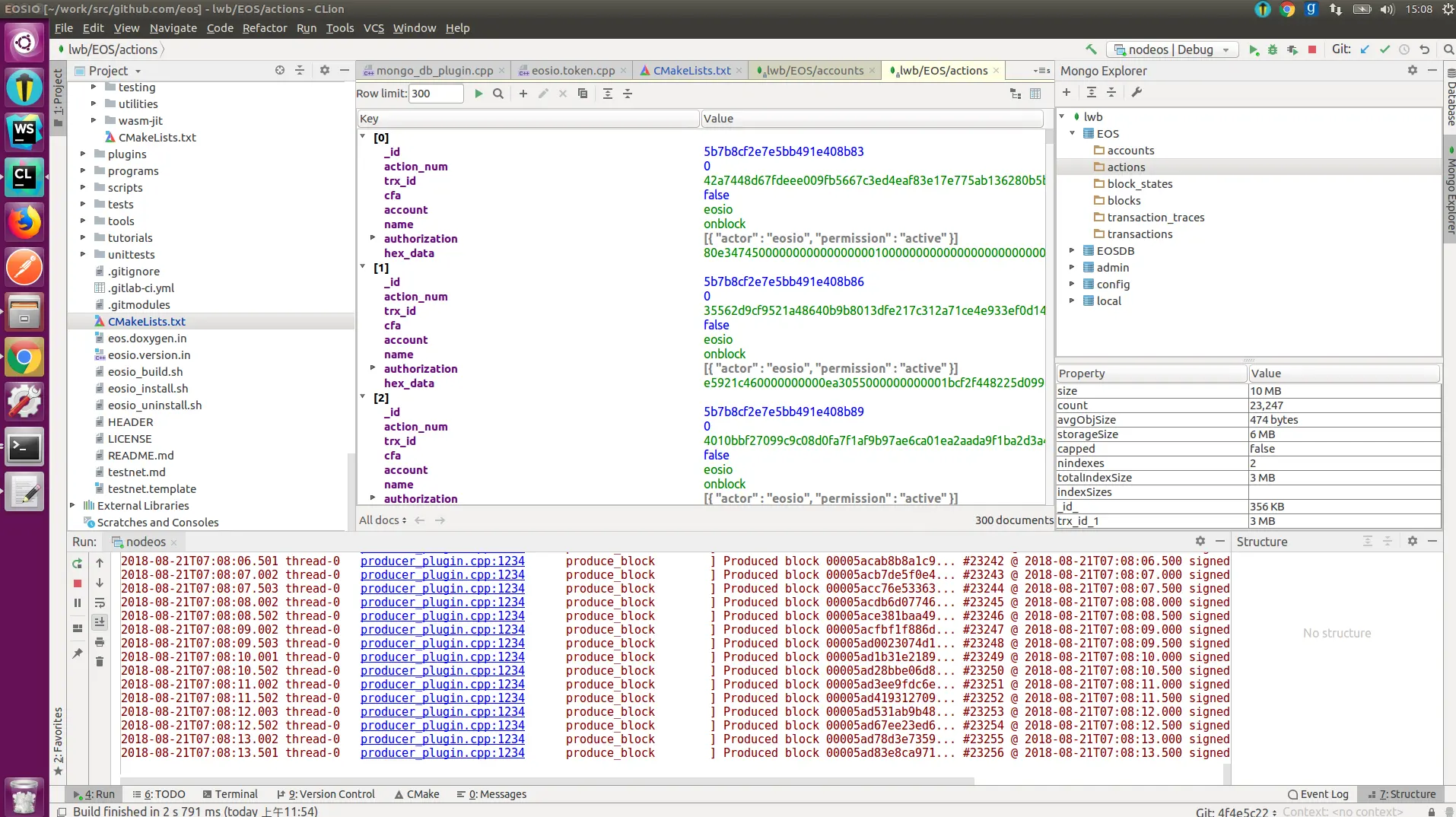1456x817 pixels.
Task: Open the first producer_plugin.cpp:1234 link
Action: (442, 561)
